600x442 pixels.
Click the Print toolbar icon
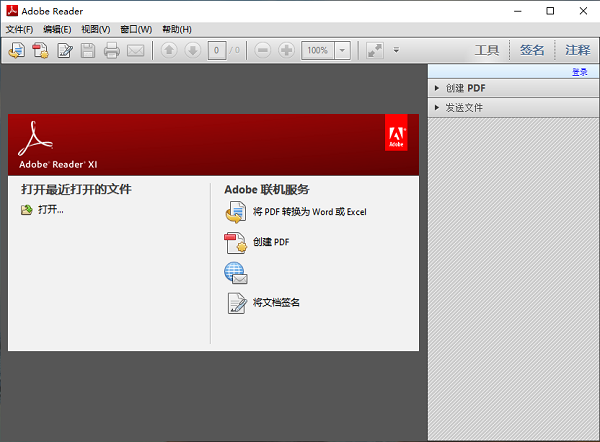tap(112, 50)
